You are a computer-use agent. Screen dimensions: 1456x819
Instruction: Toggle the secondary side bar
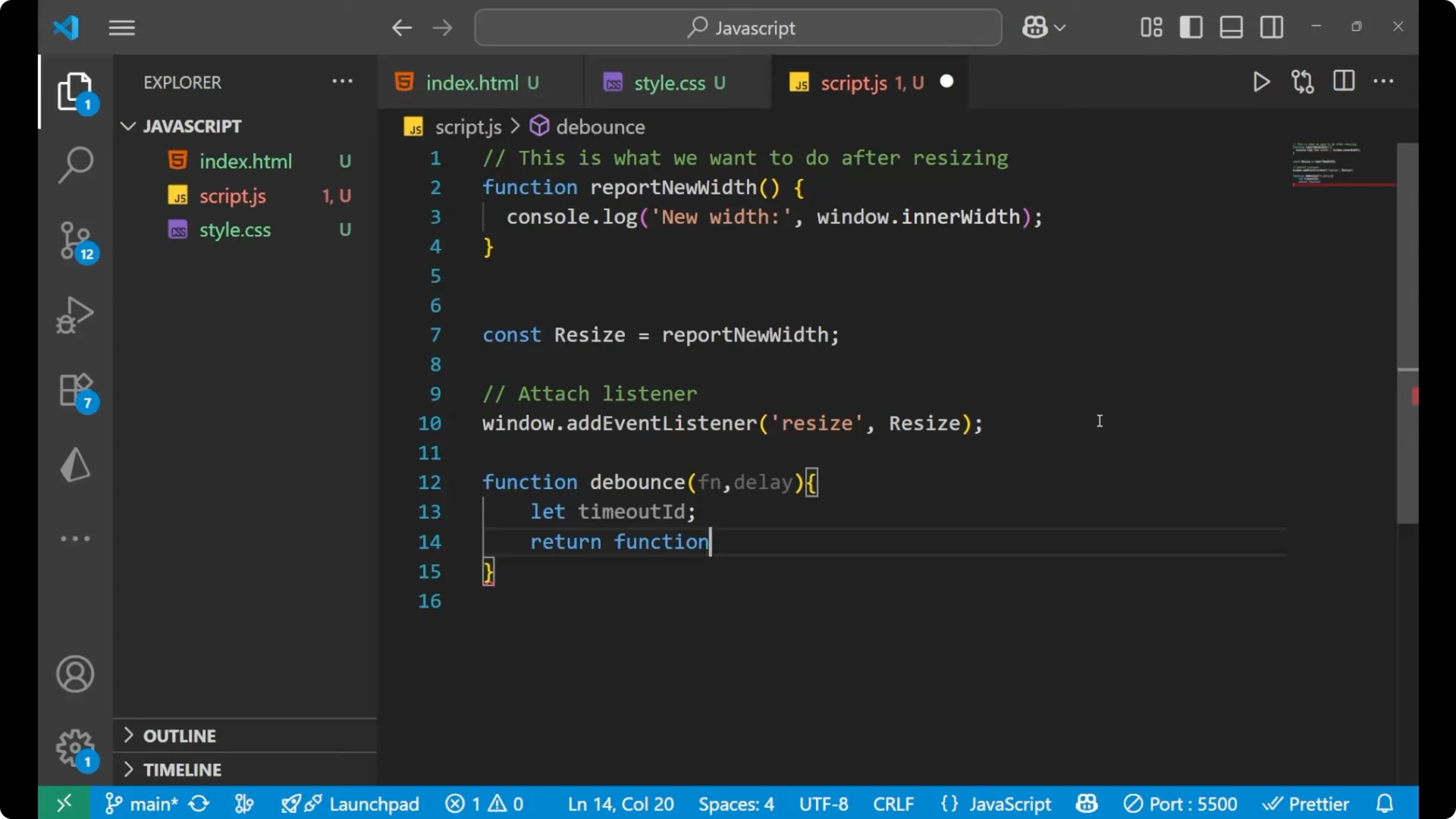1271,27
